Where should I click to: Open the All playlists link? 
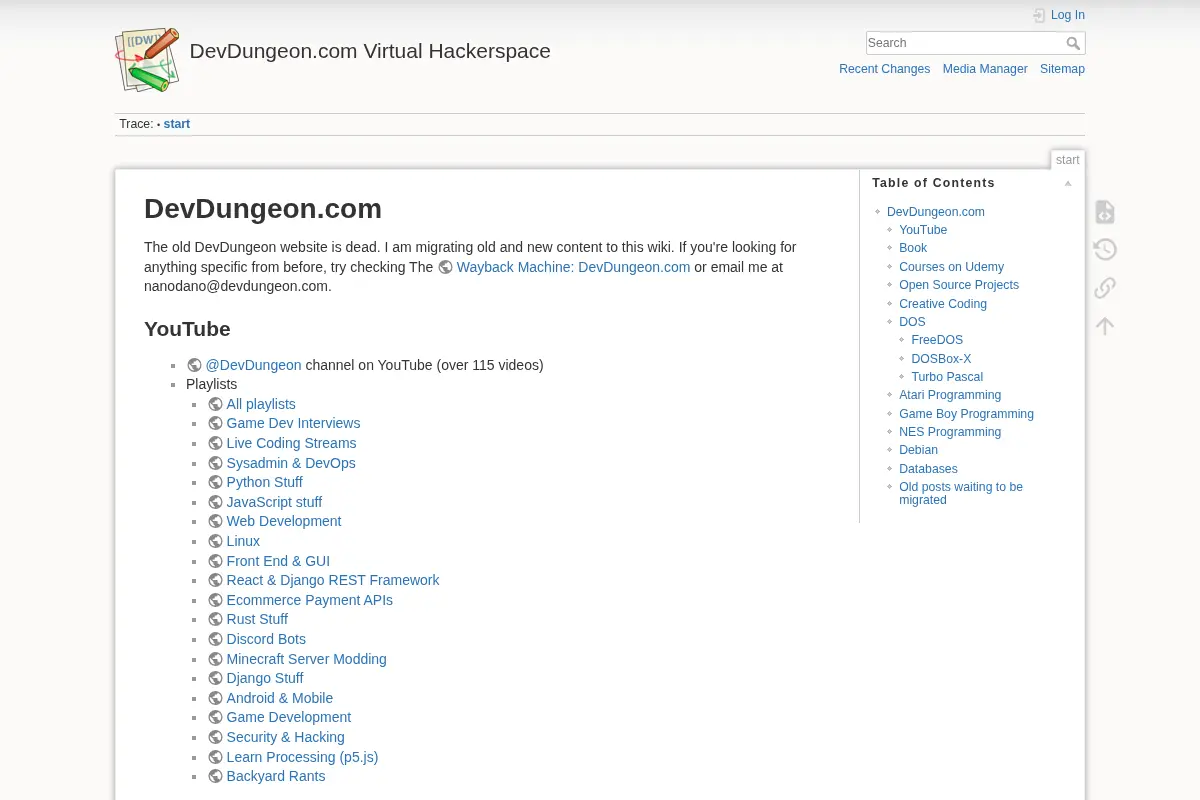[x=261, y=404]
